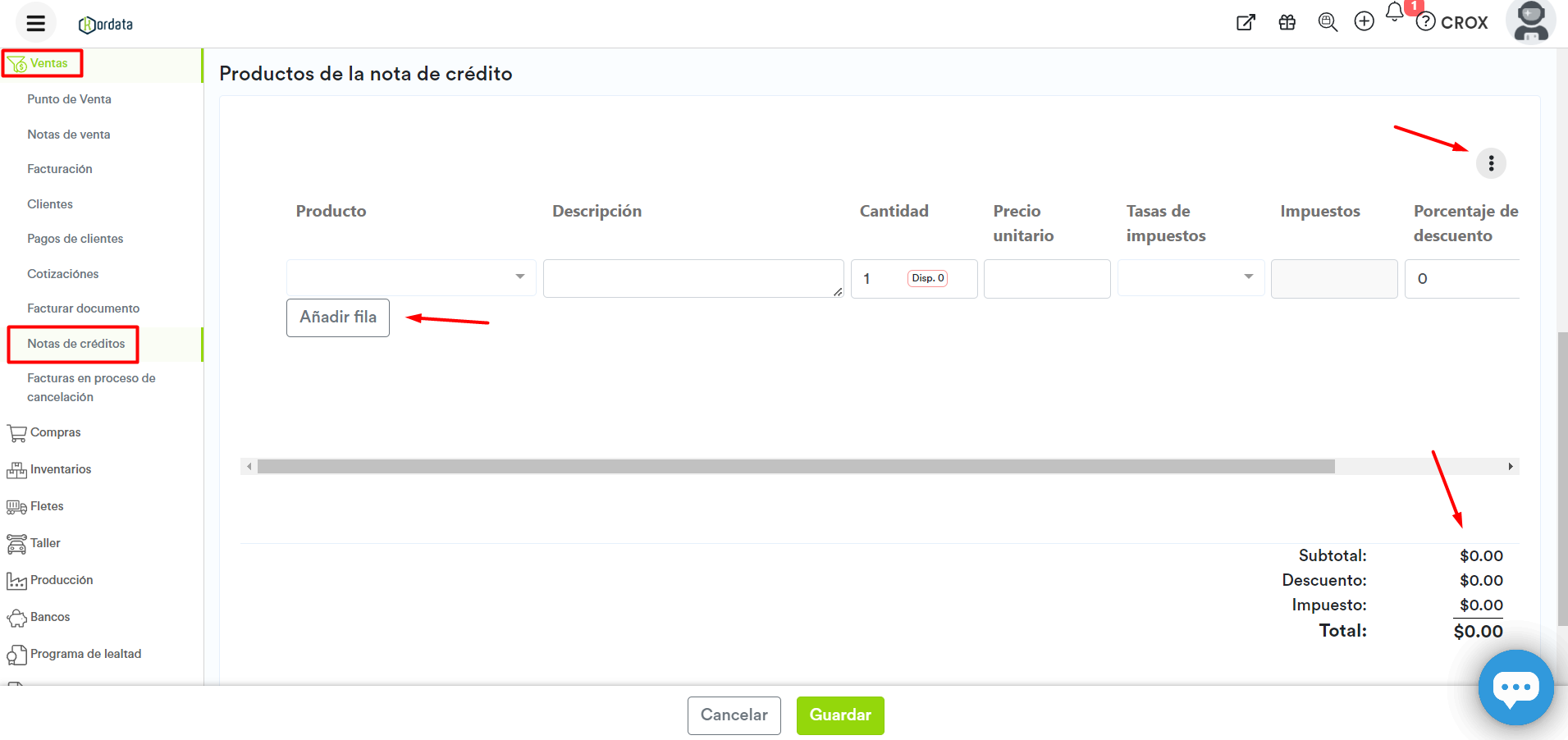Expand the Tasas de impuestos dropdown
1568x740 pixels.
1190,277
